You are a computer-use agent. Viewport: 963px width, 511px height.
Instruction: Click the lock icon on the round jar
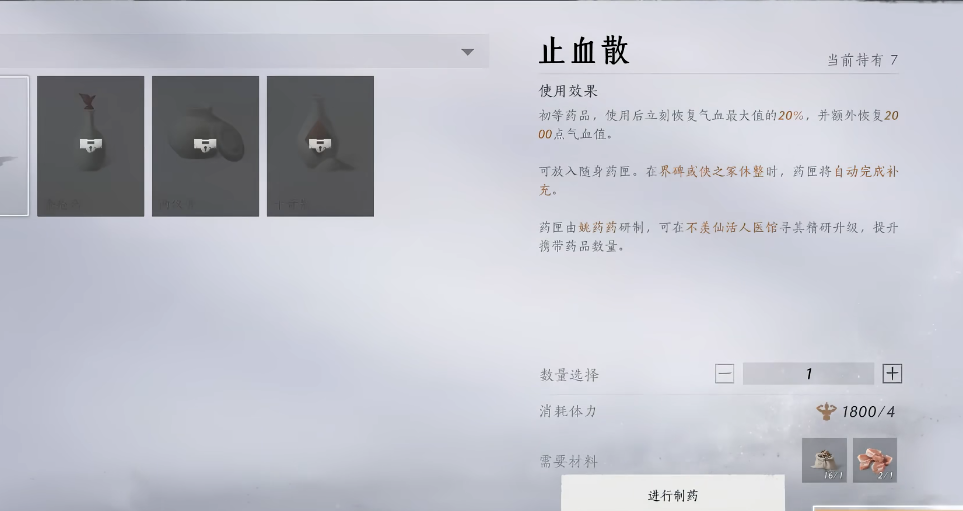tap(205, 146)
